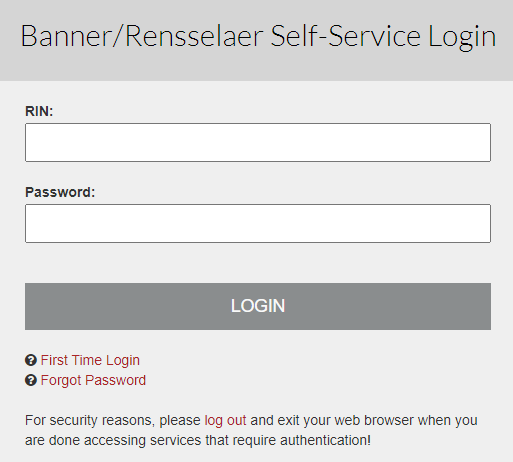
Task: Click the 'are done accessing services' sentence
Action: (x=113, y=440)
